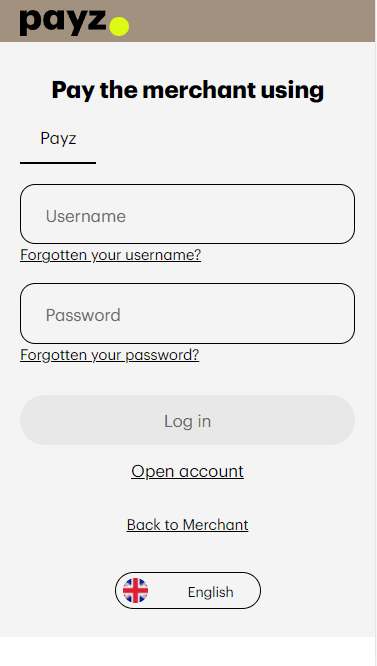This screenshot has height=666, width=377.
Task: Click the underline beneath the Payz tab
Action: pyautogui.click(x=58, y=163)
